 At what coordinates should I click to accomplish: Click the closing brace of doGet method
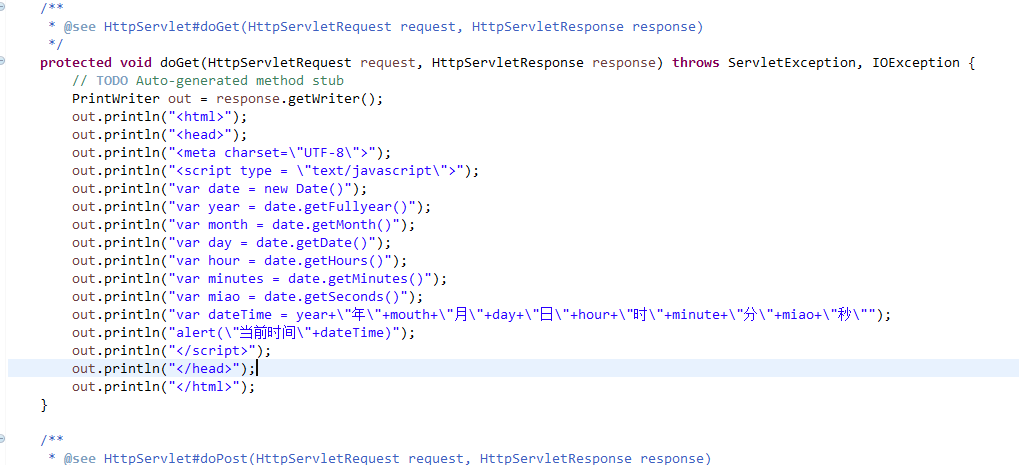click(44, 405)
